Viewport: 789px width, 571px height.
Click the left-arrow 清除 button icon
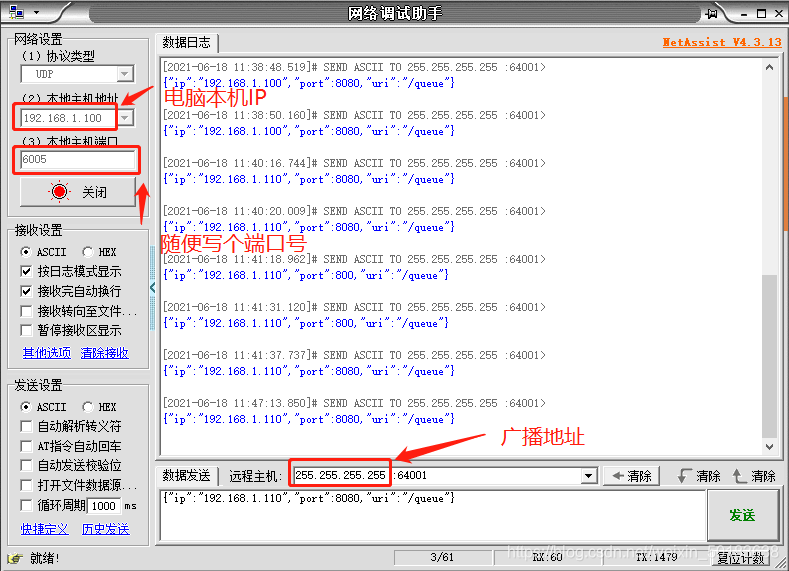coord(618,475)
